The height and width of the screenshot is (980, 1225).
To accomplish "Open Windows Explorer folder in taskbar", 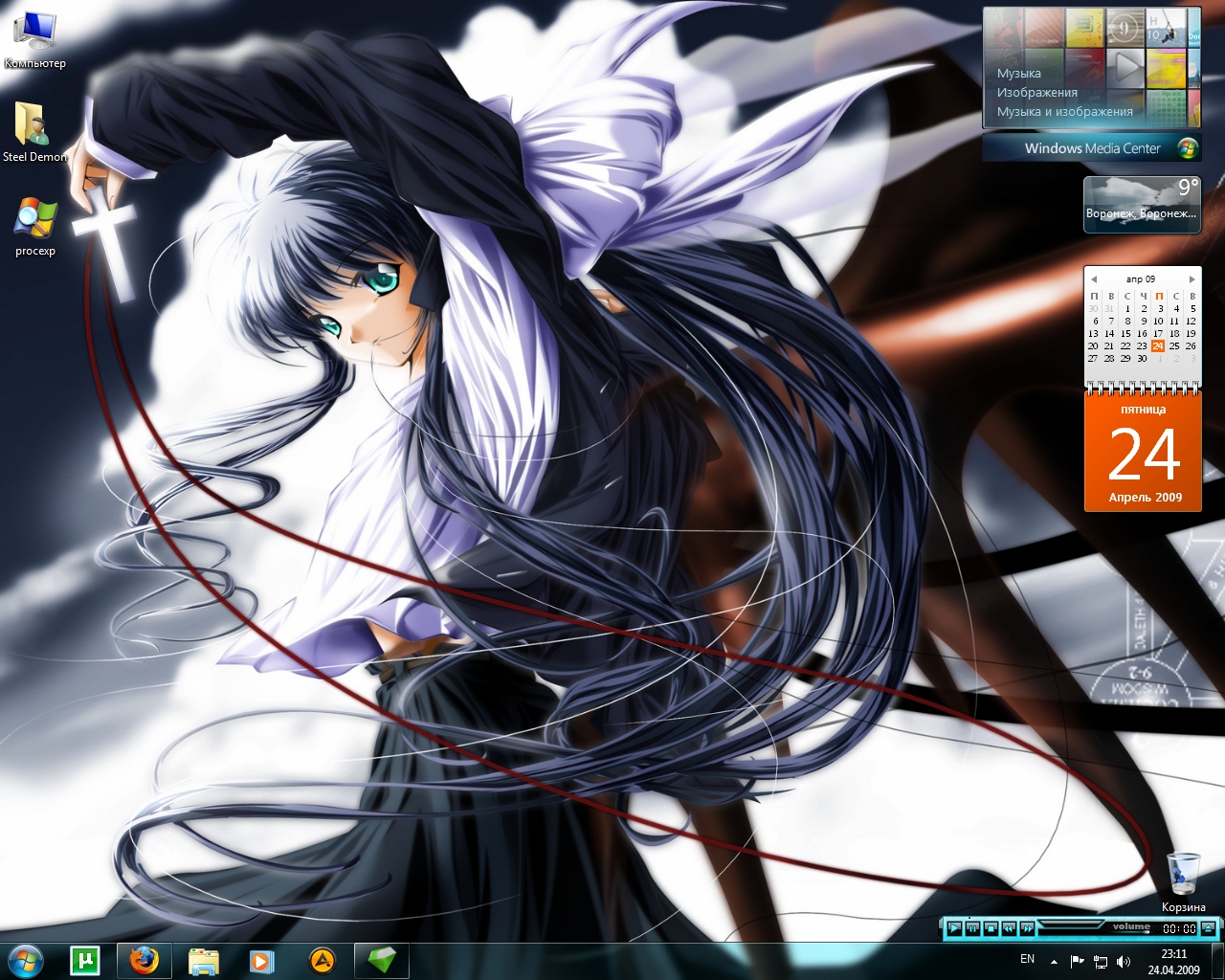I will (x=204, y=961).
